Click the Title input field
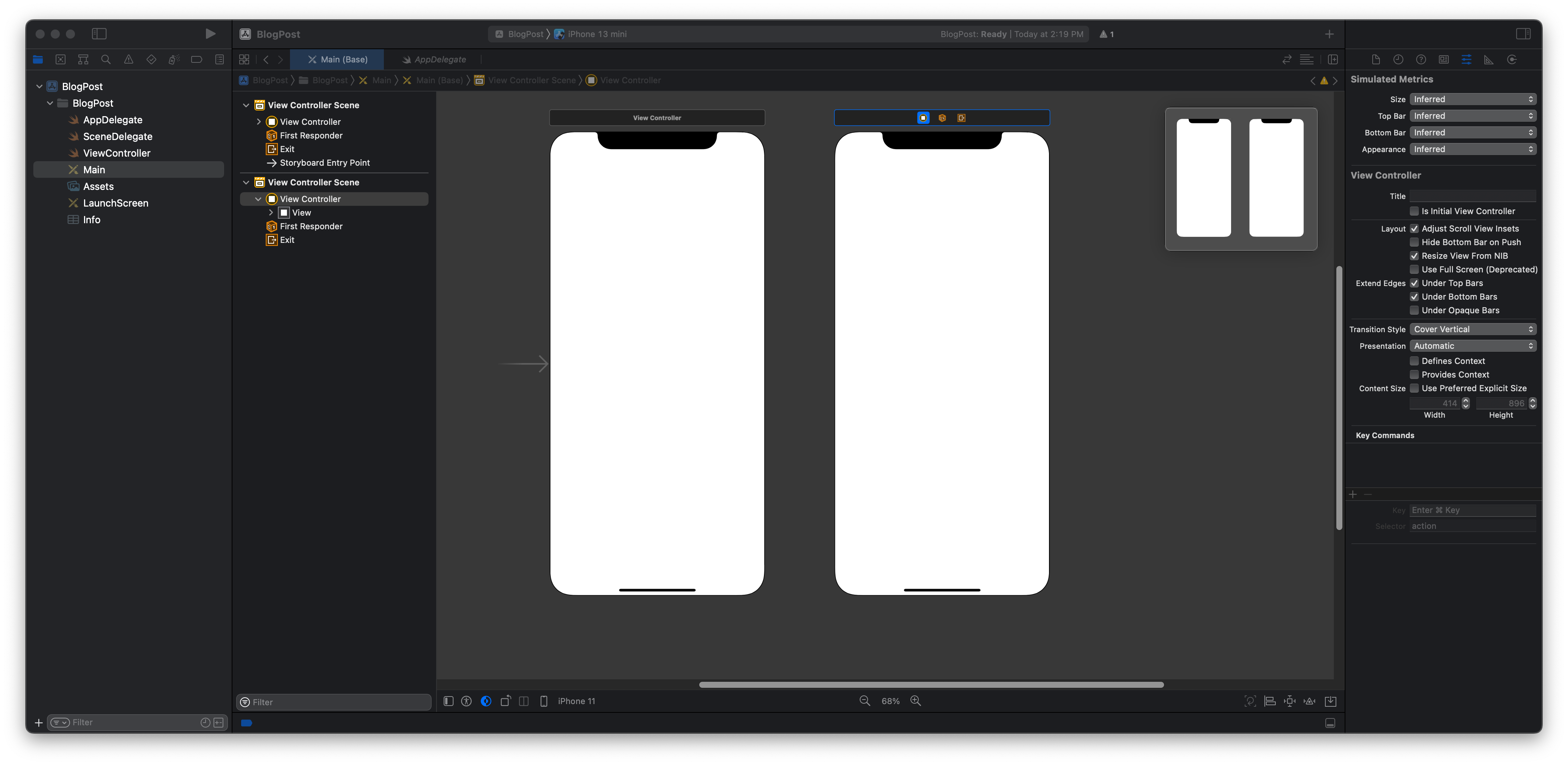 (1473, 196)
